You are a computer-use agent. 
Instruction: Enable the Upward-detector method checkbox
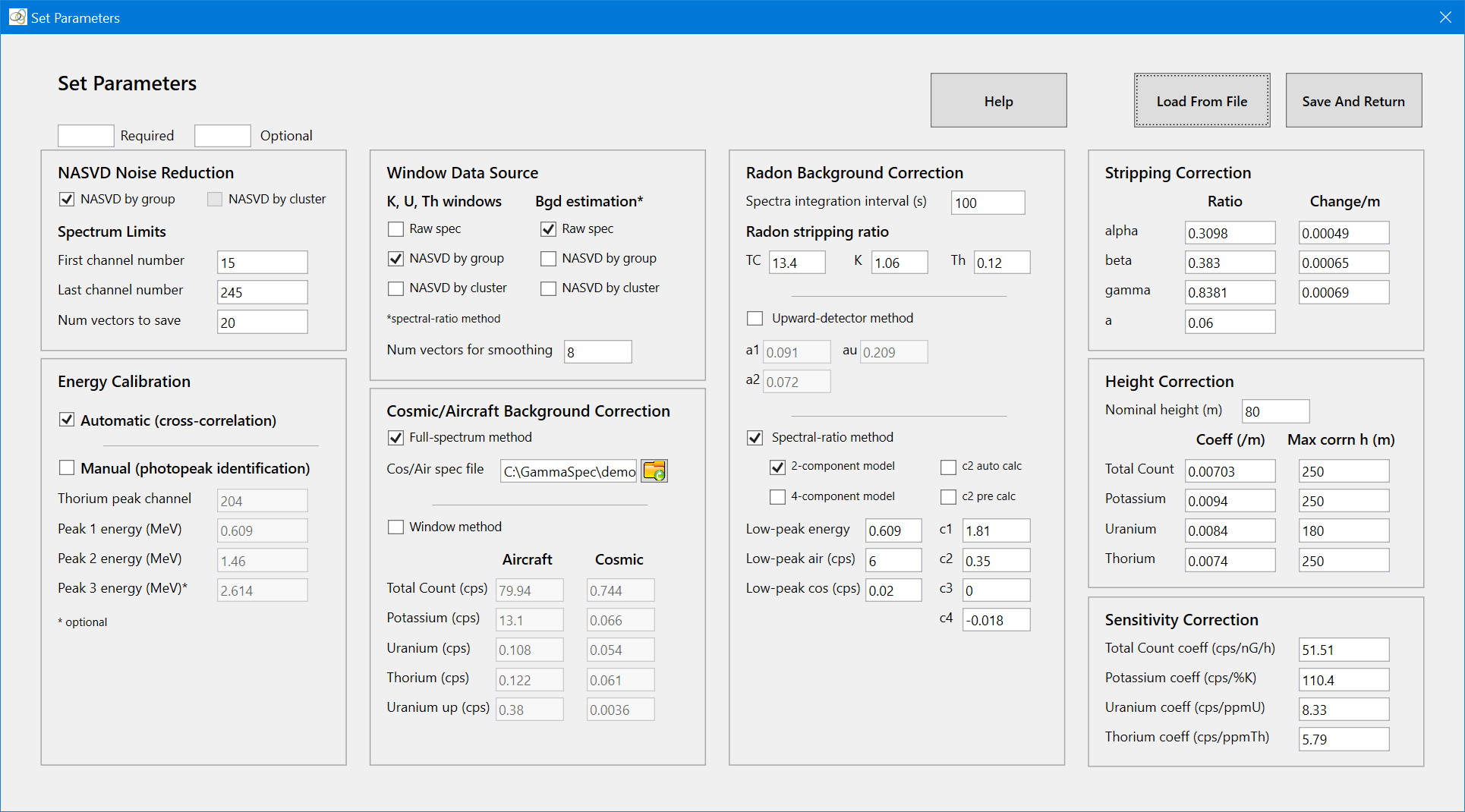click(x=755, y=319)
